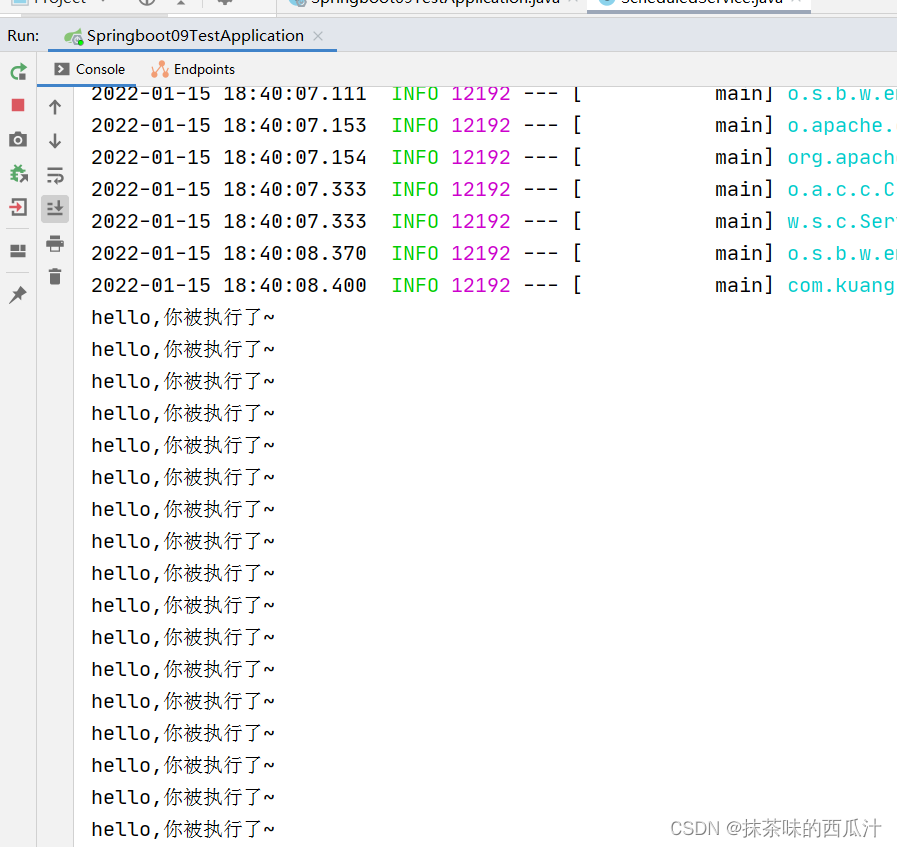897x847 pixels.
Task: Stop the running application
Action: [x=17, y=106]
